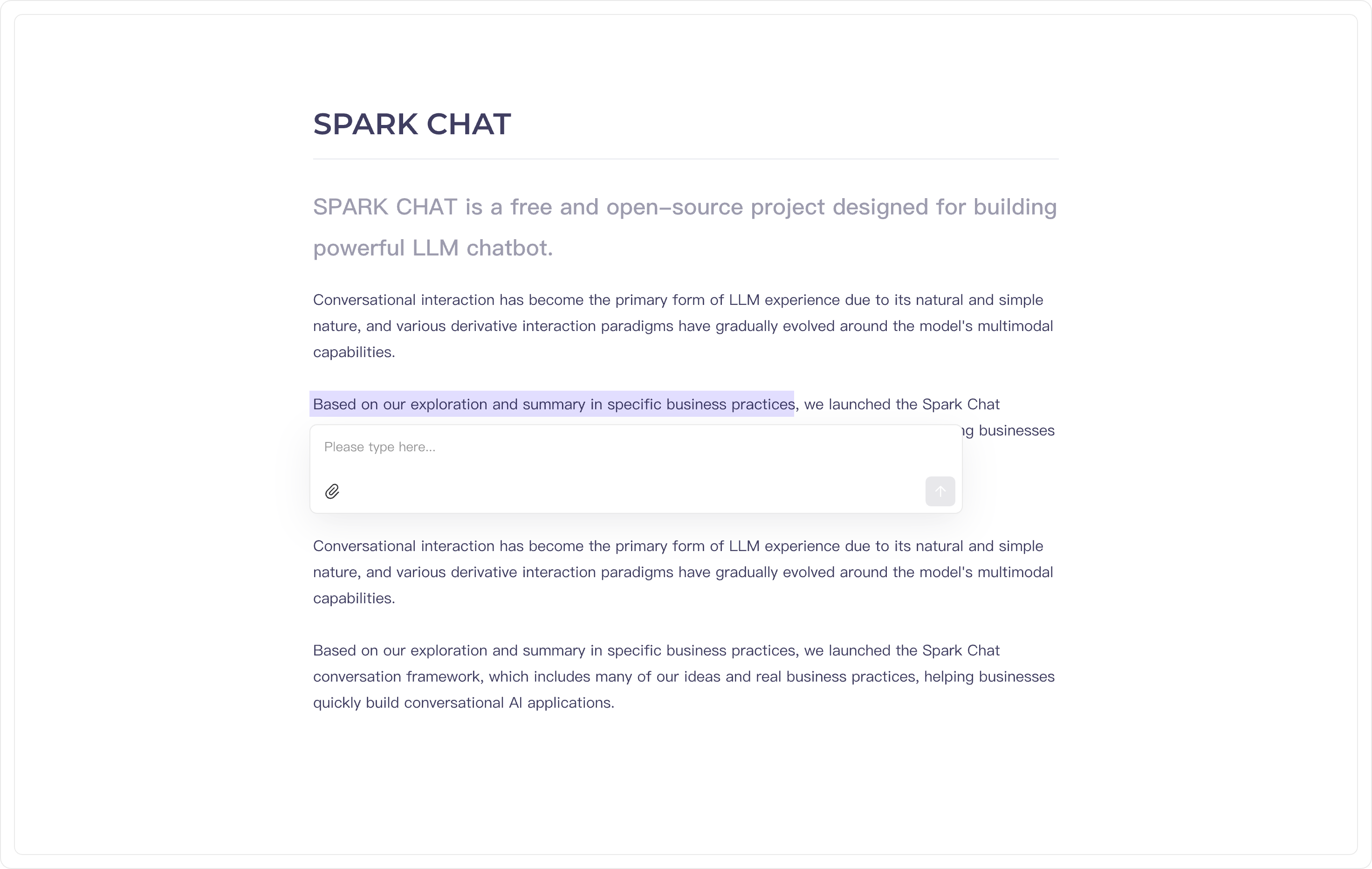The image size is (1372, 869).
Task: Click the gray "SPARK CHAT is a free" subtitle line
Action: (684, 207)
